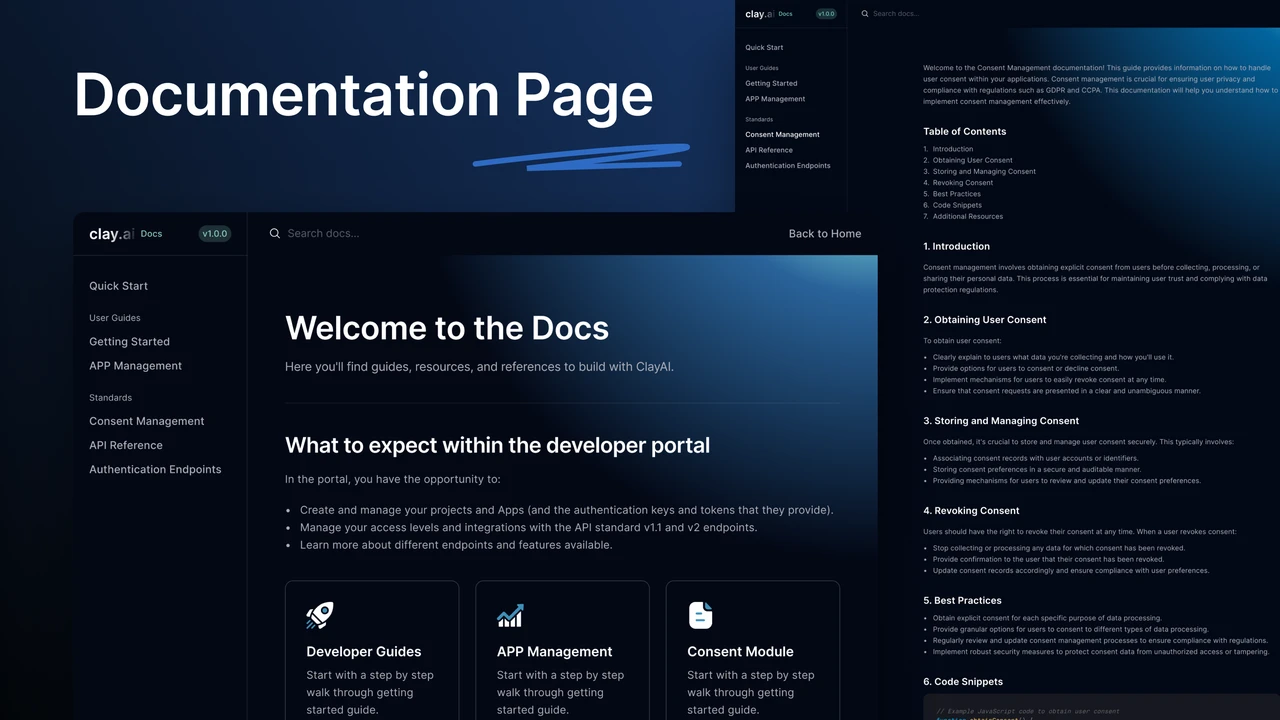This screenshot has width=1280, height=720.
Task: Click 'Create and manage your projects and Apps' bullet
Action: click(566, 510)
